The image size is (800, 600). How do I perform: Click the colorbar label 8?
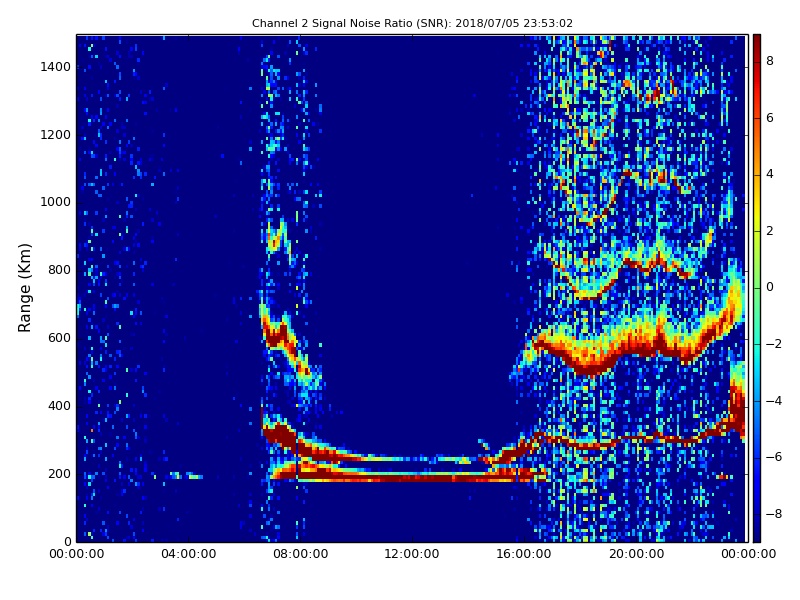pos(770,61)
